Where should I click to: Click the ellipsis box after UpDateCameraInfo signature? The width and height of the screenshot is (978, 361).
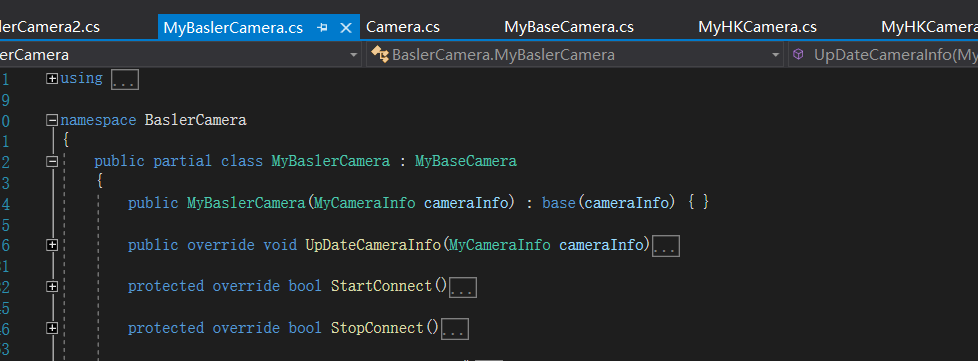point(666,246)
